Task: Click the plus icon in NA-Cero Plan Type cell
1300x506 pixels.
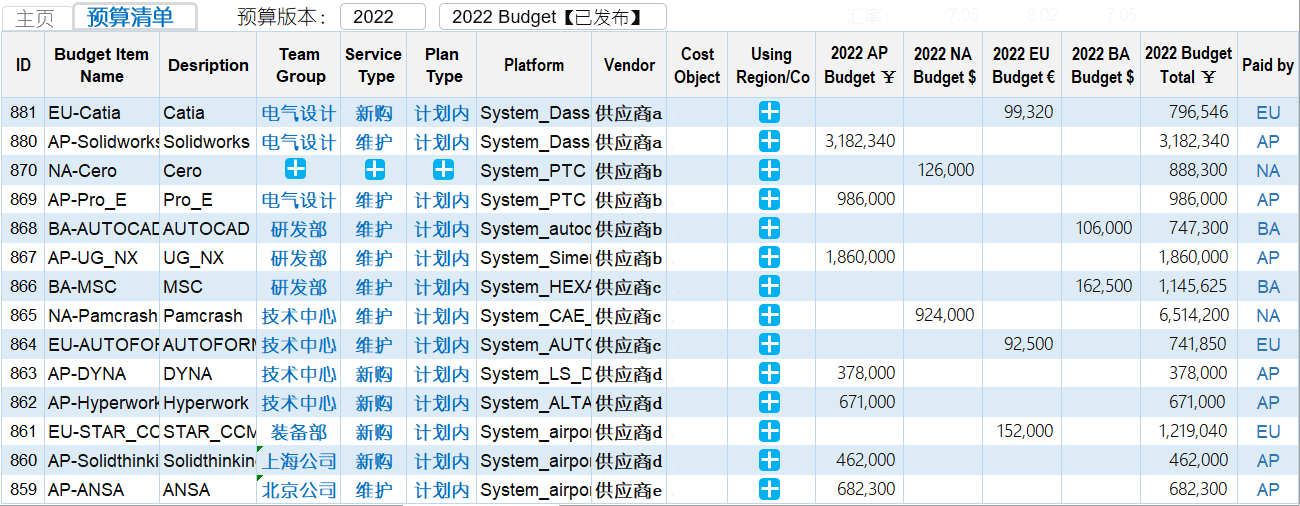Action: pyautogui.click(x=443, y=171)
